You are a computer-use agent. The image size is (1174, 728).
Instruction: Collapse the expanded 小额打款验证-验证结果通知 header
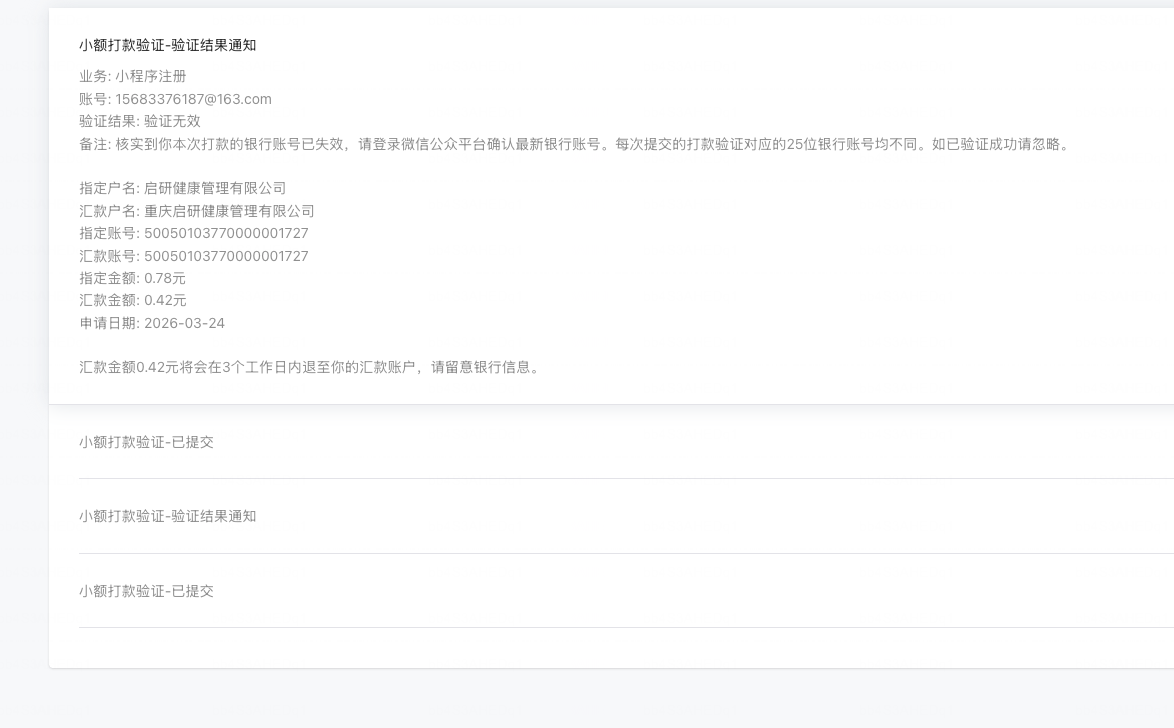168,46
